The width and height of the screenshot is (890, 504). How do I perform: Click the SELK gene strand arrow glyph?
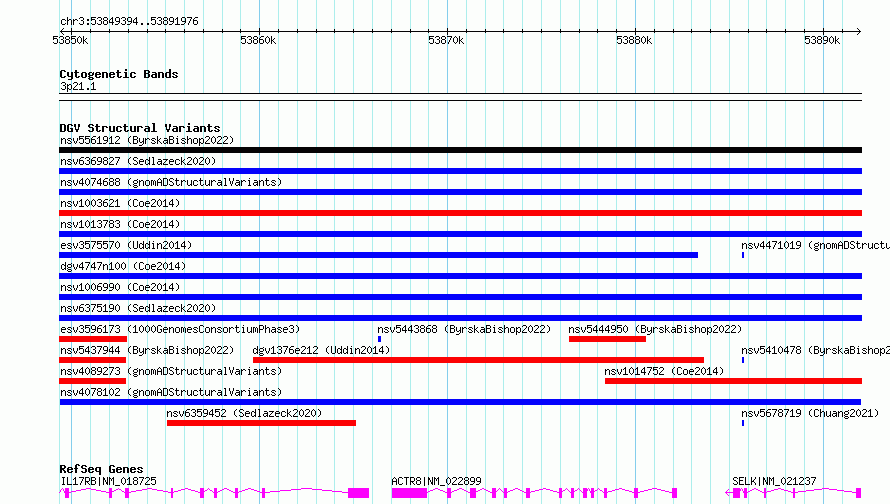pos(729,493)
